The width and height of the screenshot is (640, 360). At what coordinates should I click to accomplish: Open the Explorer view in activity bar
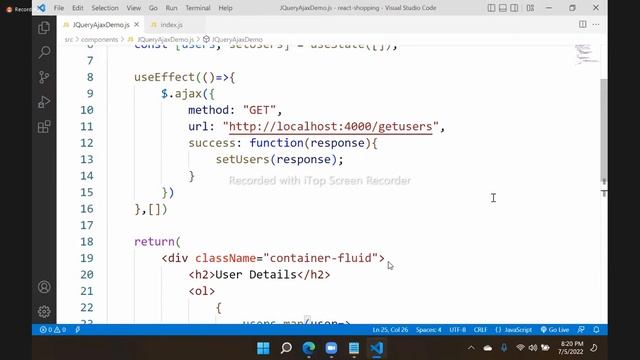click(x=44, y=28)
